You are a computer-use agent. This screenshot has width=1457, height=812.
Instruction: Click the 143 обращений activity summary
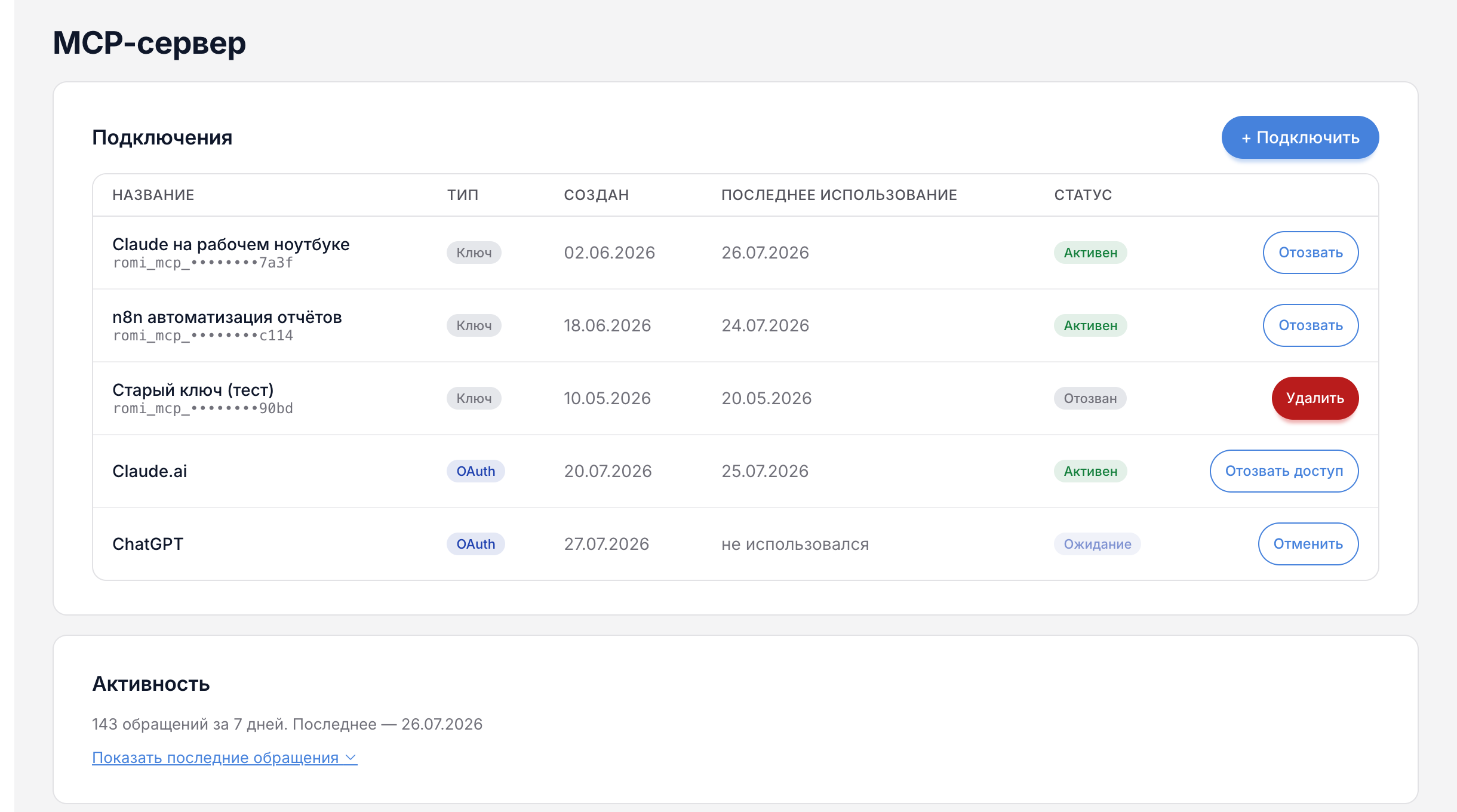[x=287, y=724]
